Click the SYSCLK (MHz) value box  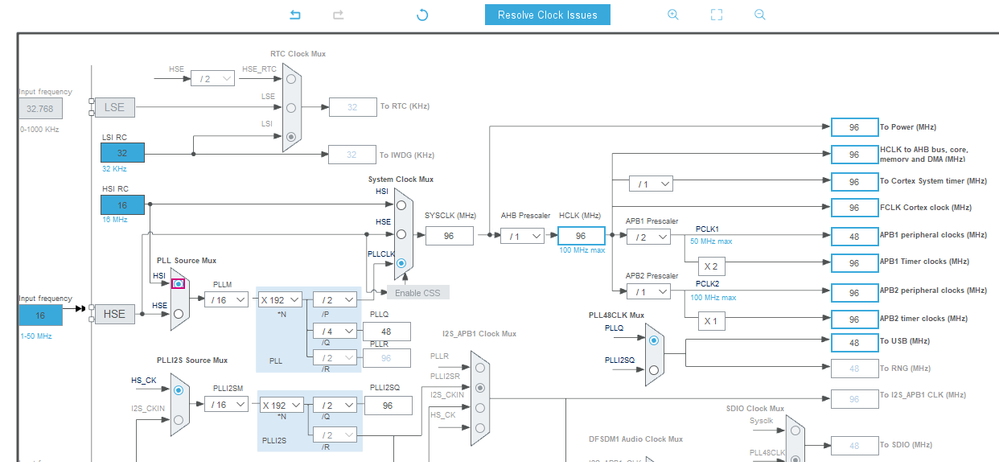pos(449,236)
